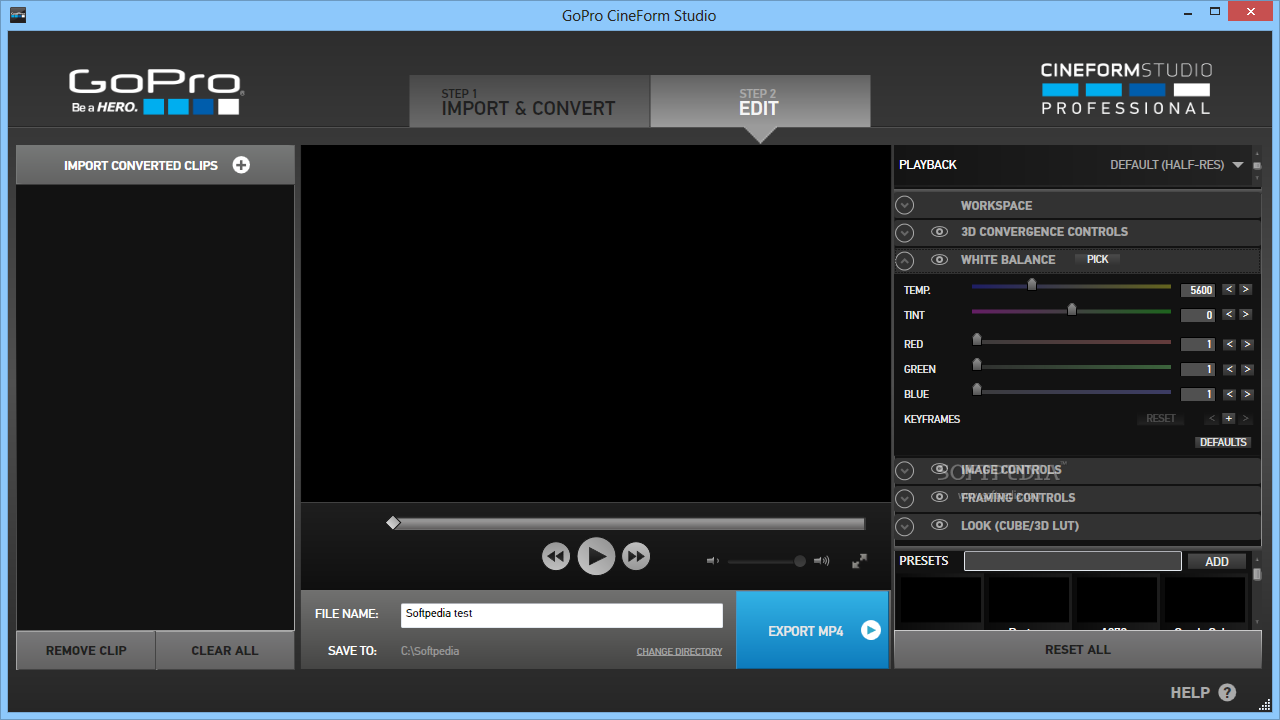Switch to Step 2 Edit tab
The height and width of the screenshot is (720, 1280).
(x=760, y=102)
